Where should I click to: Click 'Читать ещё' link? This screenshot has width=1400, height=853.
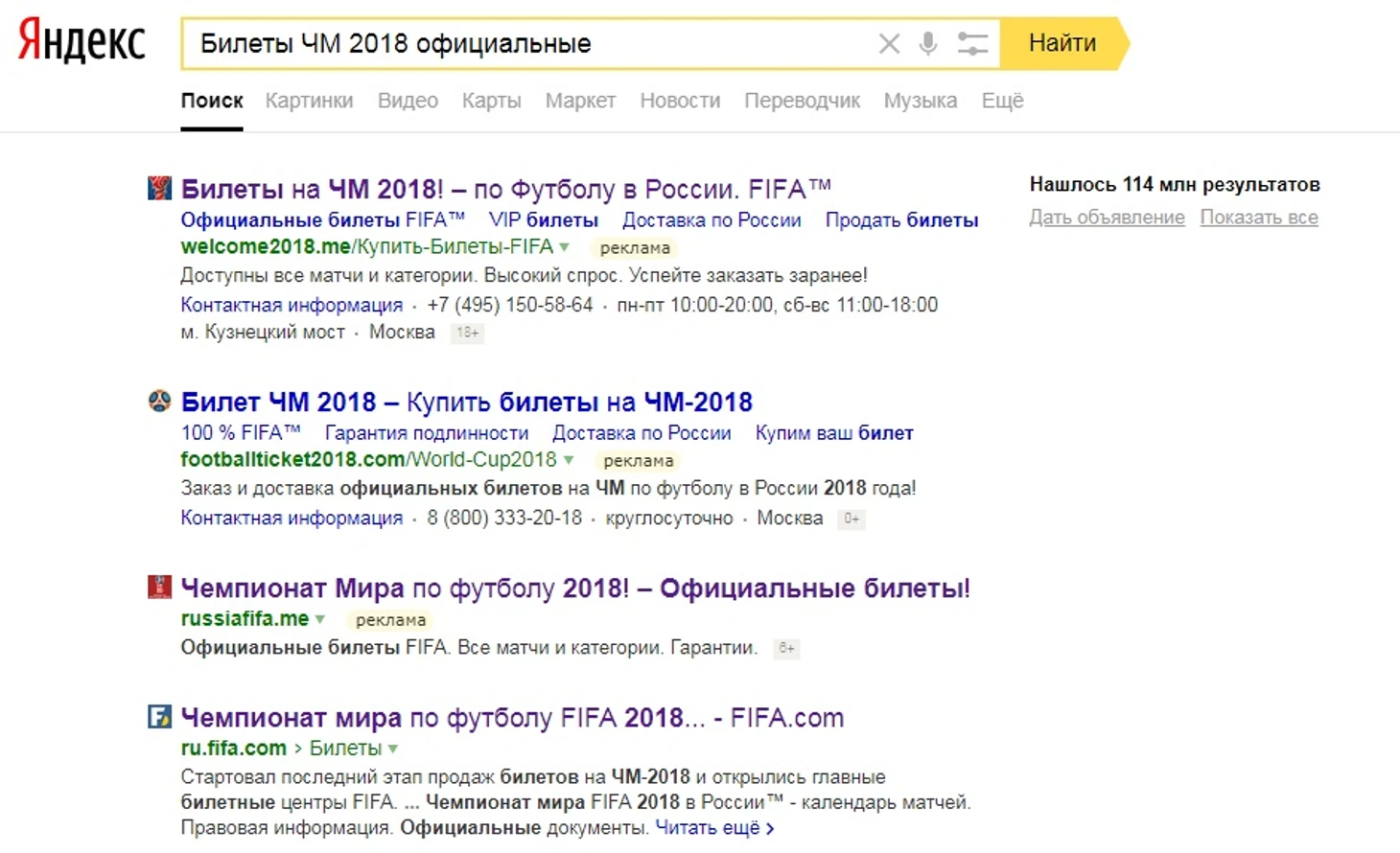tap(714, 827)
